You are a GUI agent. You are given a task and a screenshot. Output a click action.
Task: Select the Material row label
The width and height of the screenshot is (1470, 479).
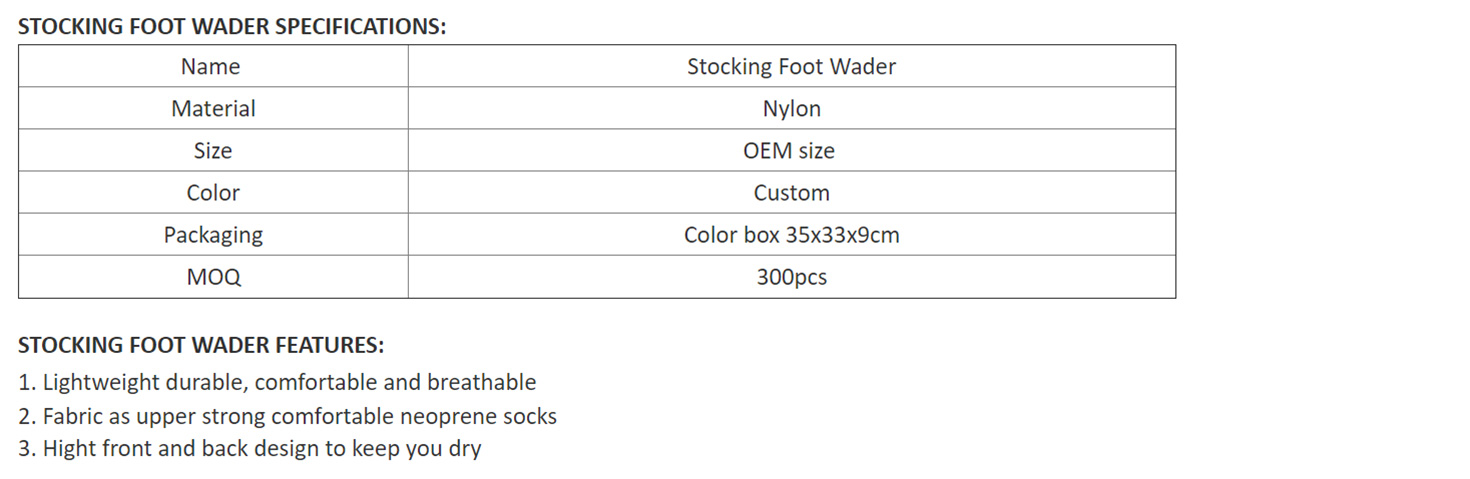point(213,109)
